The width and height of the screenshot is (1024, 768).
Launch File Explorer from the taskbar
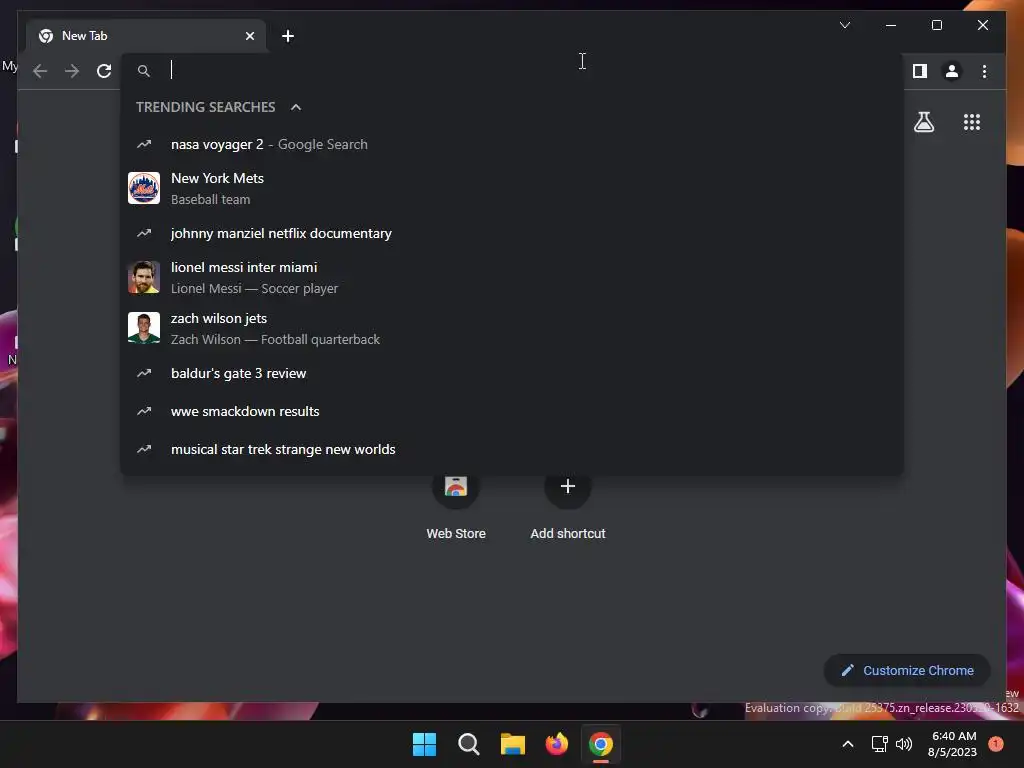coord(513,744)
